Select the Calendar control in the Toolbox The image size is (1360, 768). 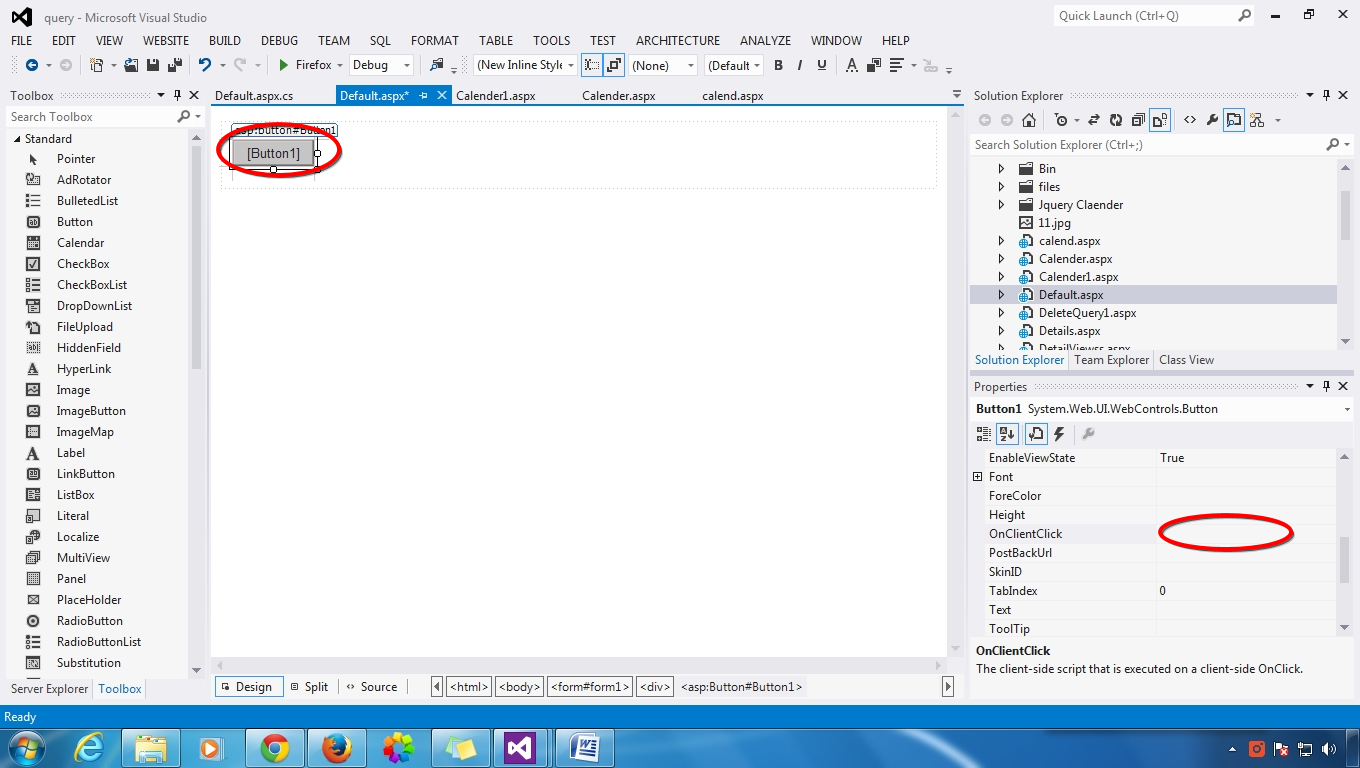(x=80, y=243)
